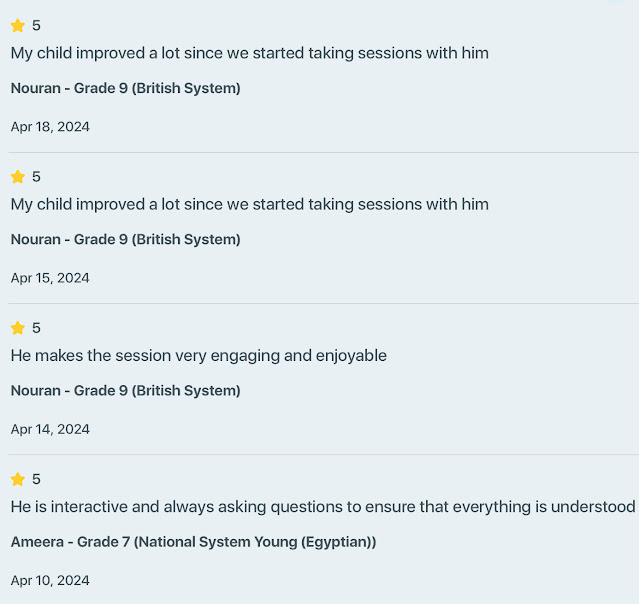
Task: Click the Apr 10, 2024 review date
Action: click(x=50, y=580)
